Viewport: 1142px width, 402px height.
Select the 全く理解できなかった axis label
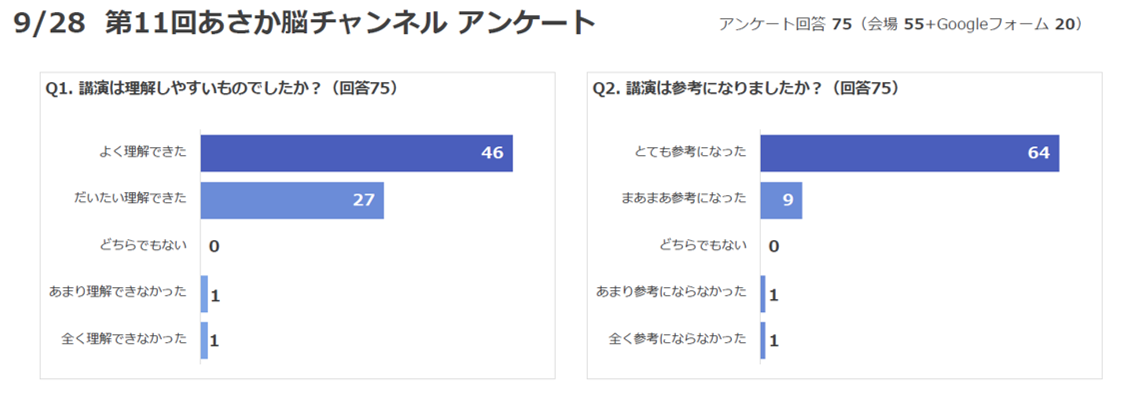point(124,338)
